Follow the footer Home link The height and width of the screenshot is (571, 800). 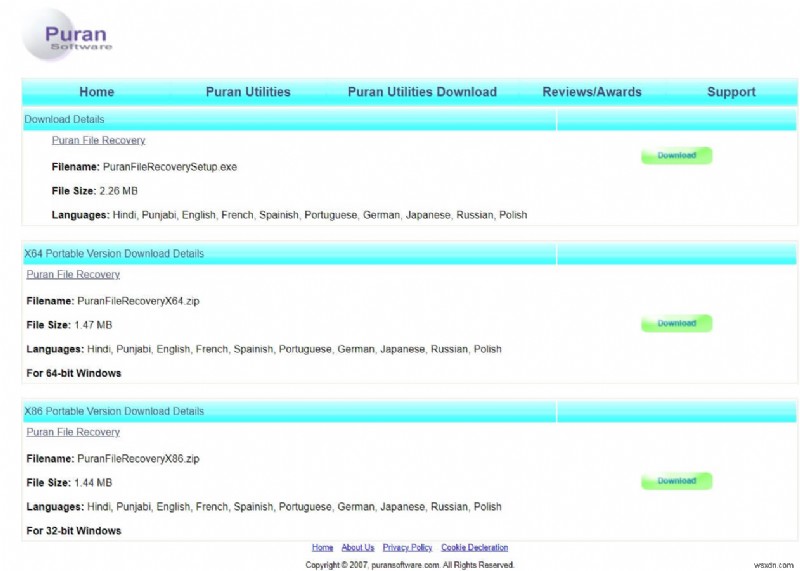(322, 548)
